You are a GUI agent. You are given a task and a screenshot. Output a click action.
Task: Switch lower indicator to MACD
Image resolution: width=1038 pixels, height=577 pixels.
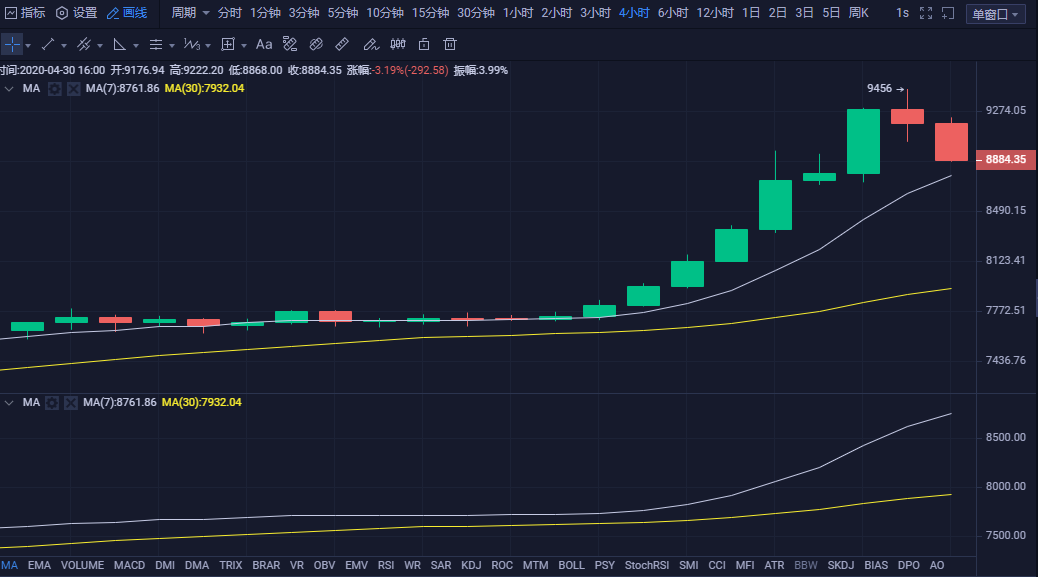click(x=129, y=565)
